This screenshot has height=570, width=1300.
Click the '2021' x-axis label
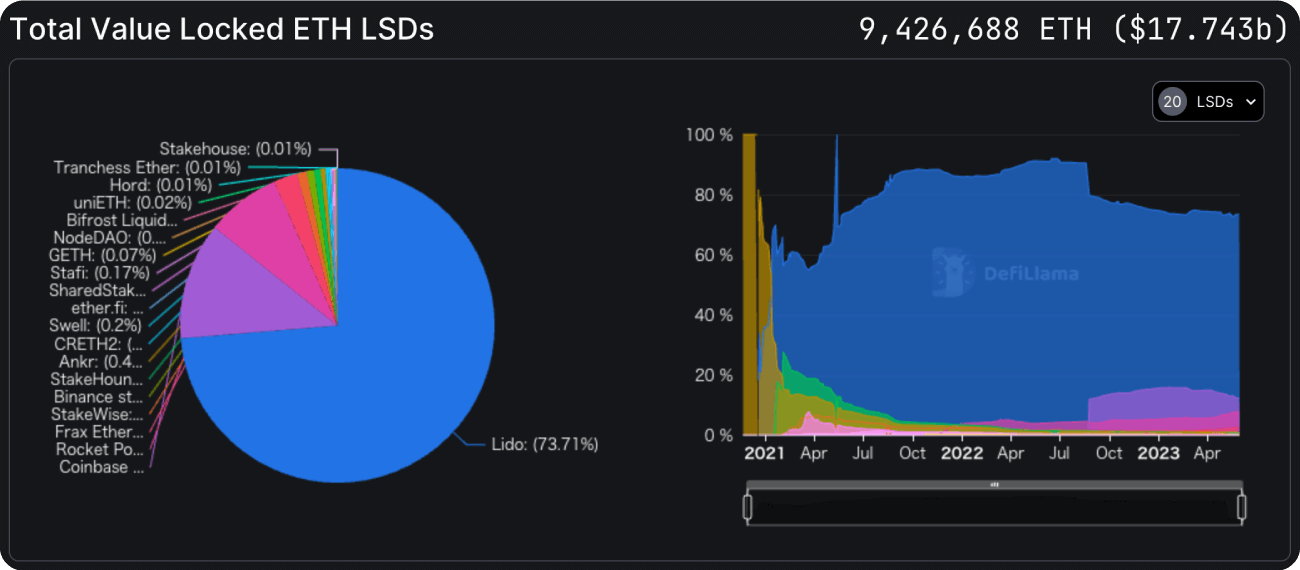click(766, 453)
